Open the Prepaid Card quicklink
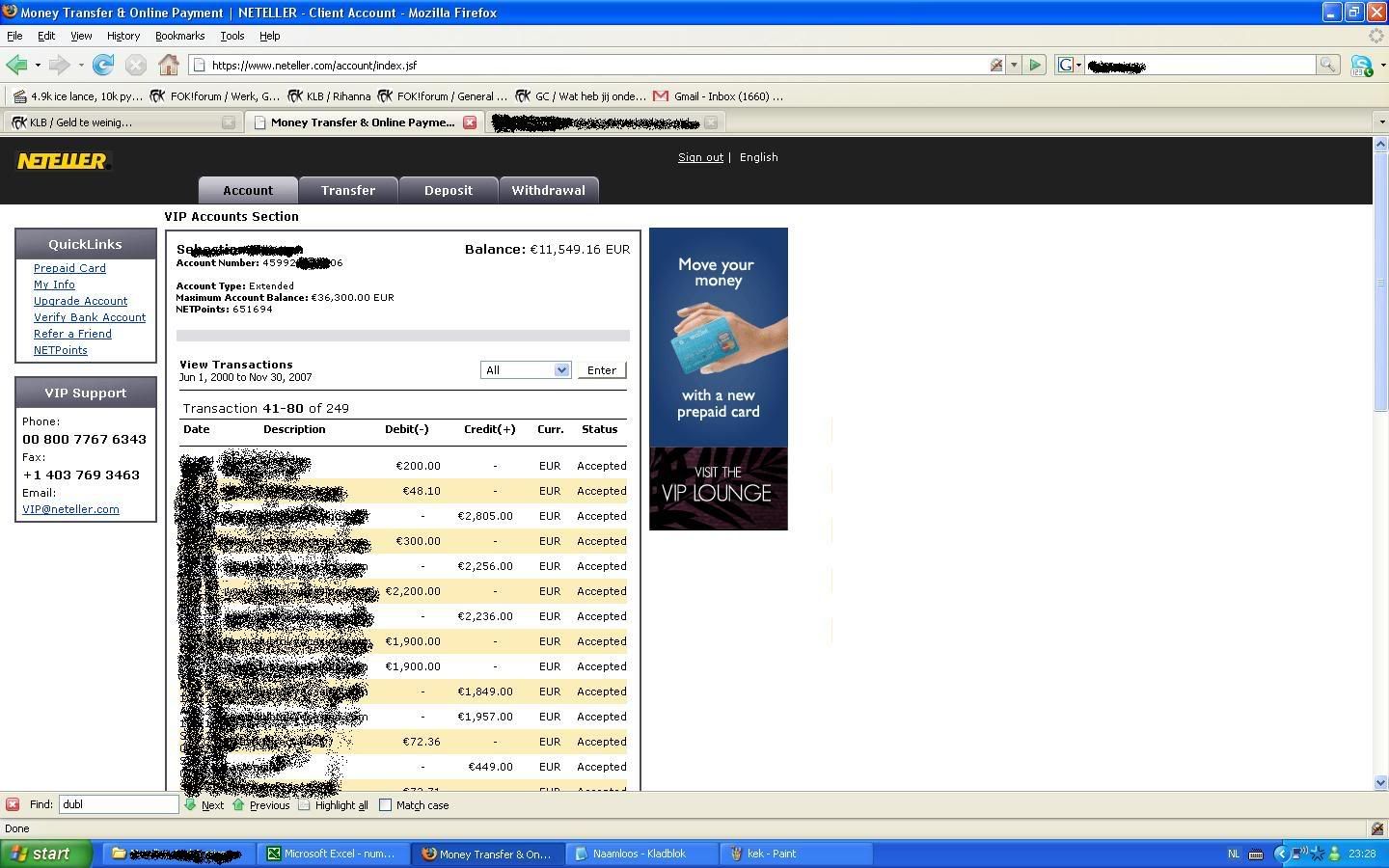Viewport: 1389px width, 868px height. coord(69,268)
